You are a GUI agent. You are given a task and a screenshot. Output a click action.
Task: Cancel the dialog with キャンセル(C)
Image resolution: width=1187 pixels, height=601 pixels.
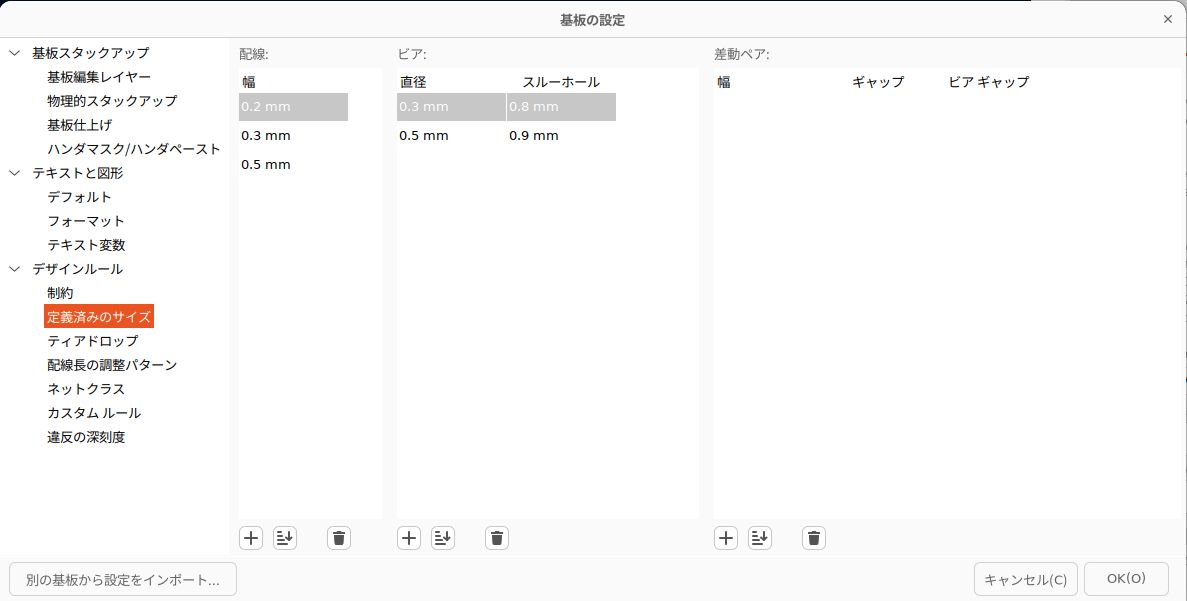(1025, 579)
